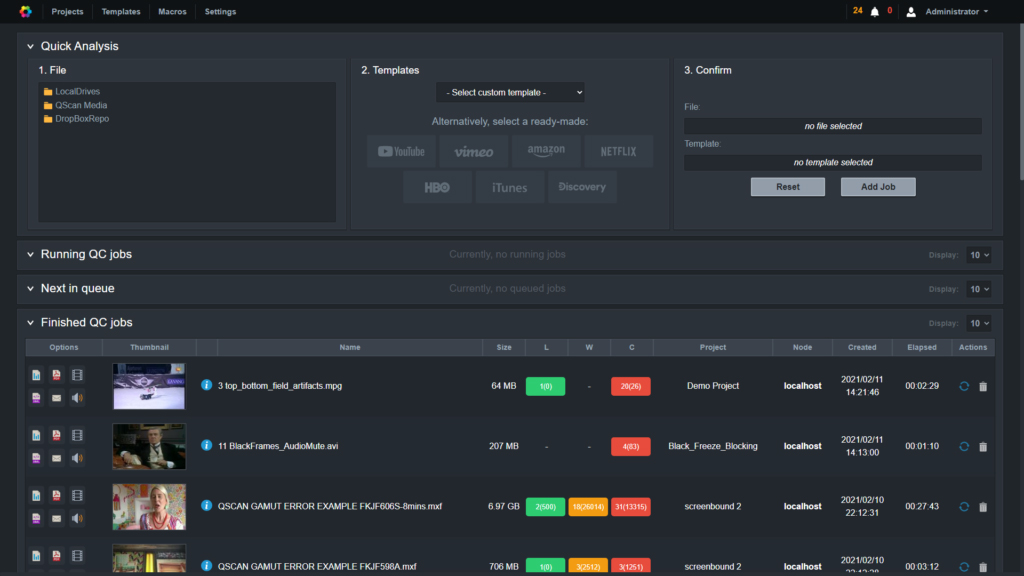Select the Vimeo ready-made template
This screenshot has width=1024, height=576.
point(473,152)
